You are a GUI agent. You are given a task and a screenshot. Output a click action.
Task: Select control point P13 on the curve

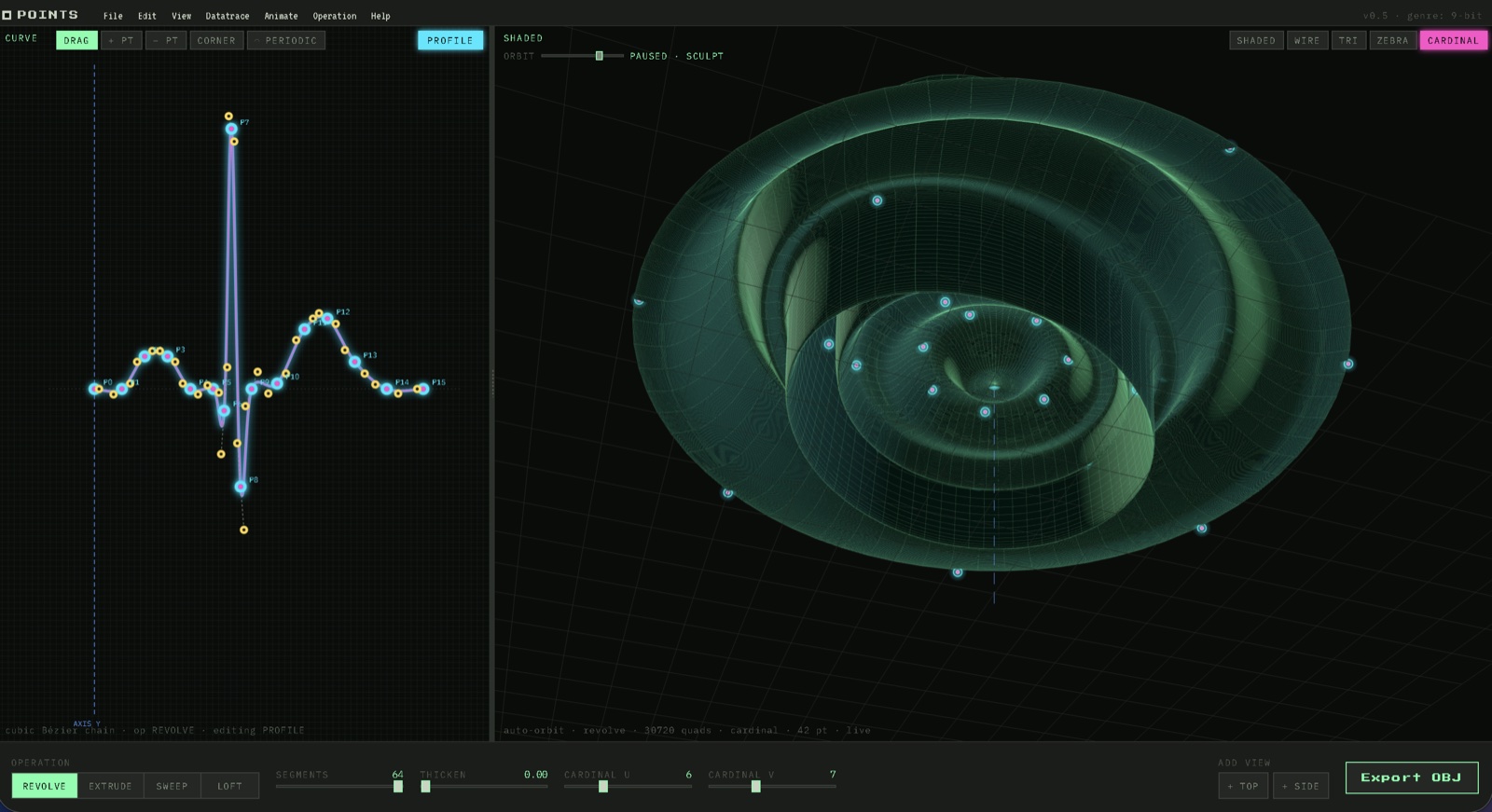(355, 362)
